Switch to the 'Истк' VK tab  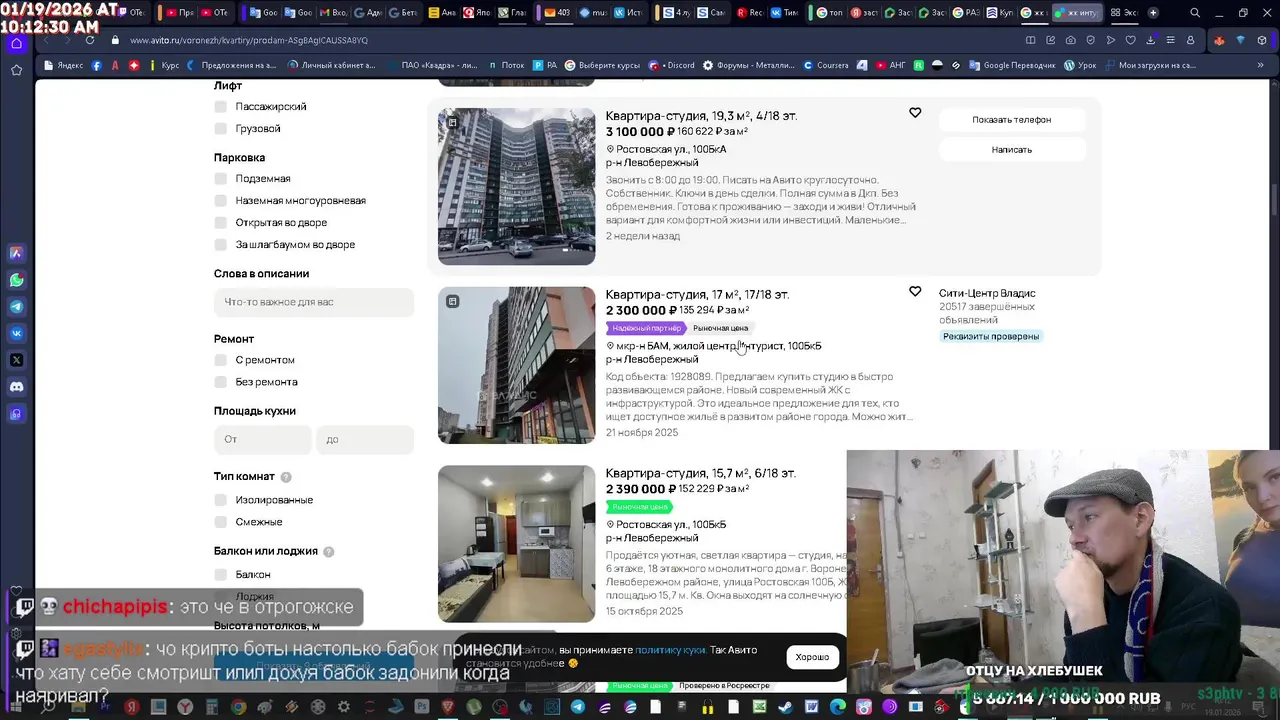(628, 13)
